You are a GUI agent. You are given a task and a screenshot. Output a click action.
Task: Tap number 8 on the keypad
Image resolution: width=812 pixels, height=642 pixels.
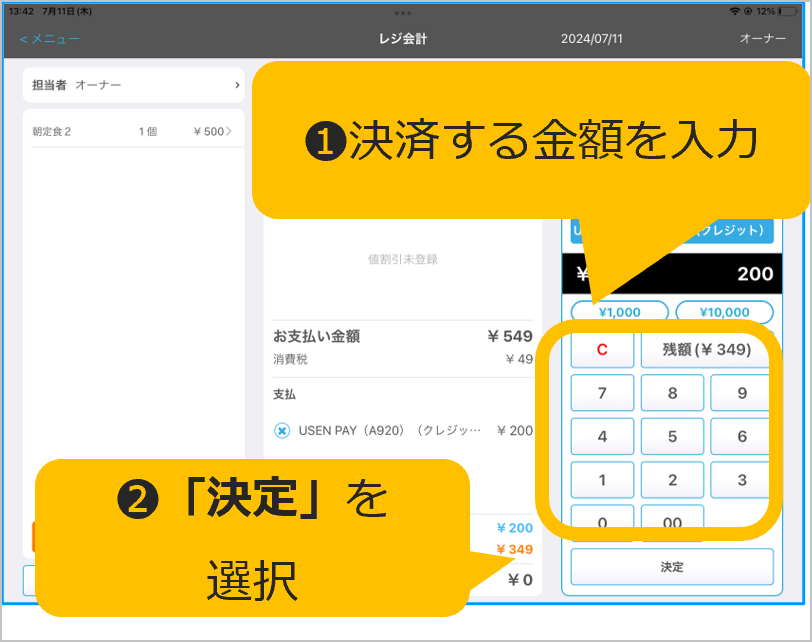672,394
